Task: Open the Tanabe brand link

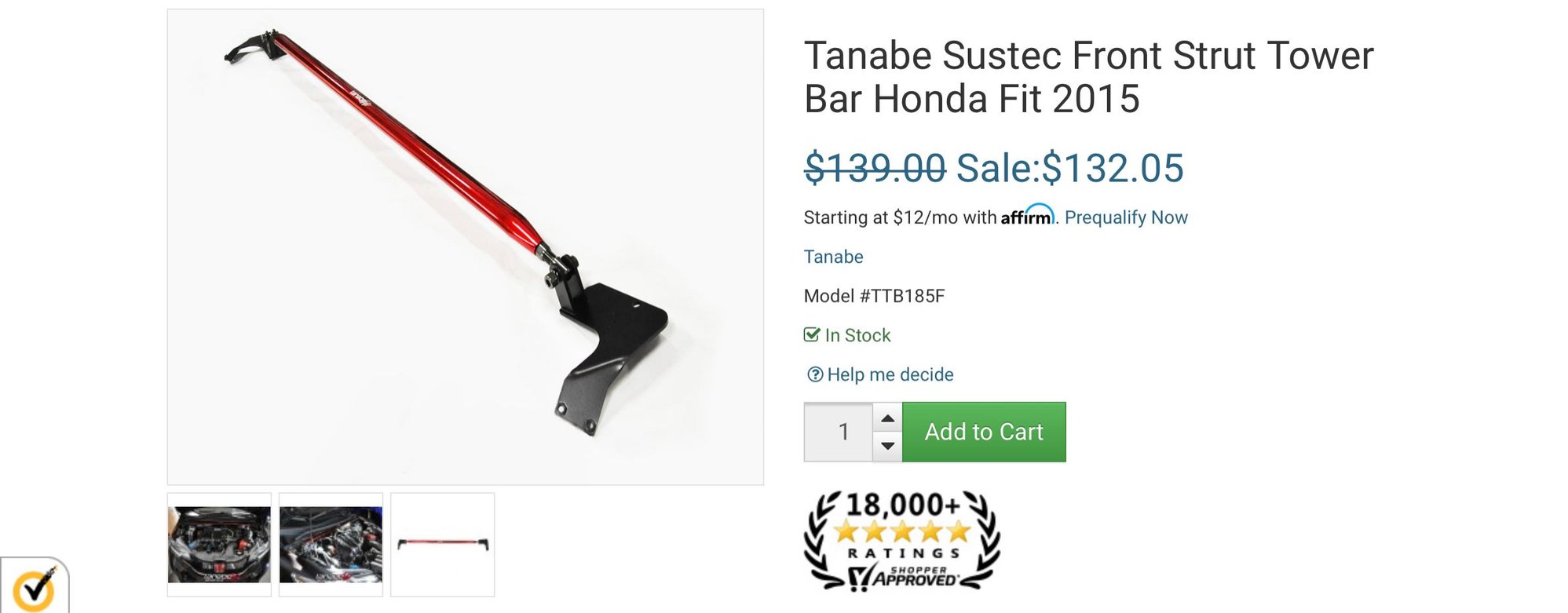Action: point(833,257)
